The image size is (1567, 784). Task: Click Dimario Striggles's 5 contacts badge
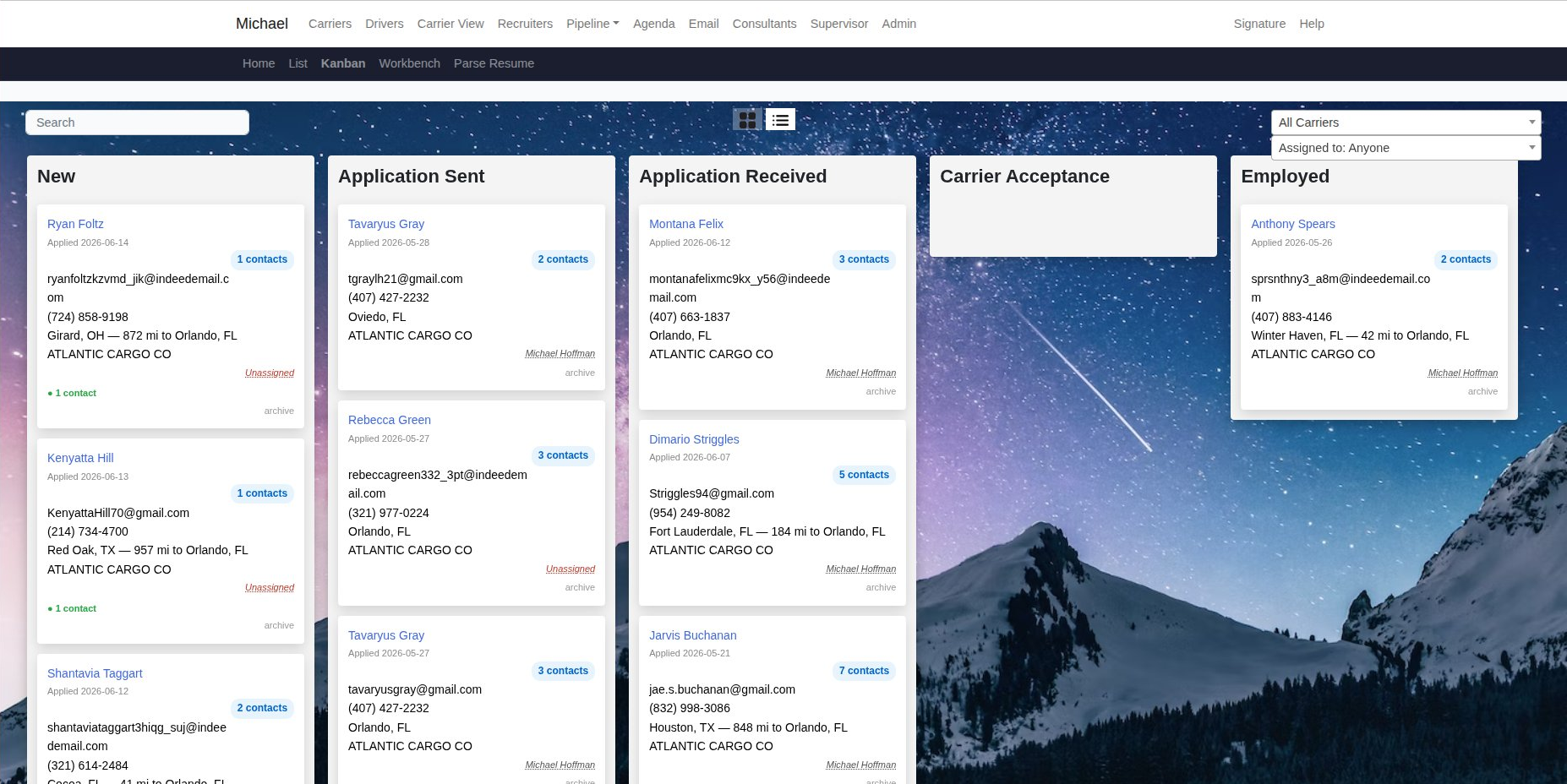[x=864, y=475]
